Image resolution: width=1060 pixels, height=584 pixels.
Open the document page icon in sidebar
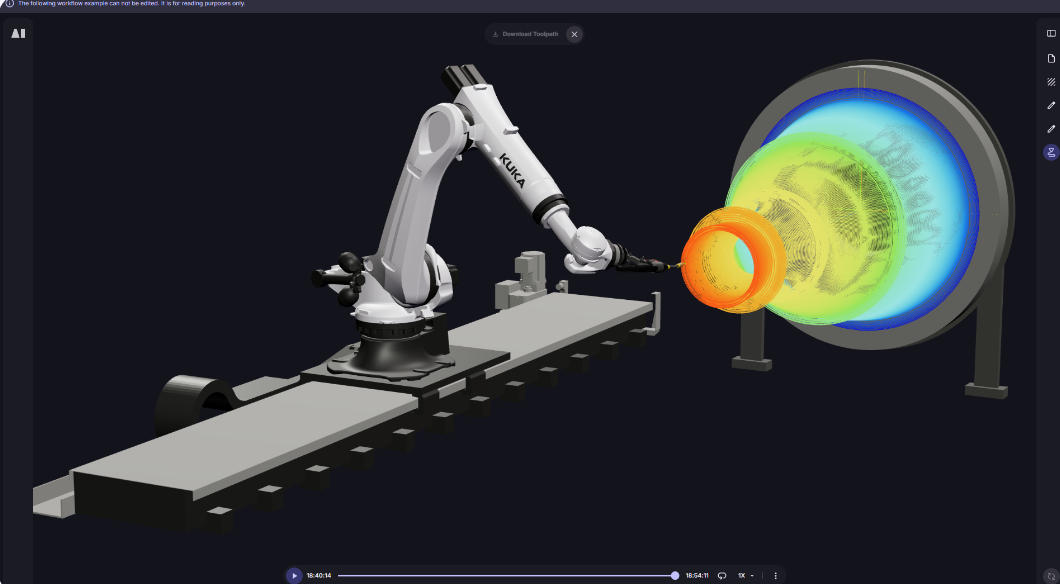click(1051, 58)
